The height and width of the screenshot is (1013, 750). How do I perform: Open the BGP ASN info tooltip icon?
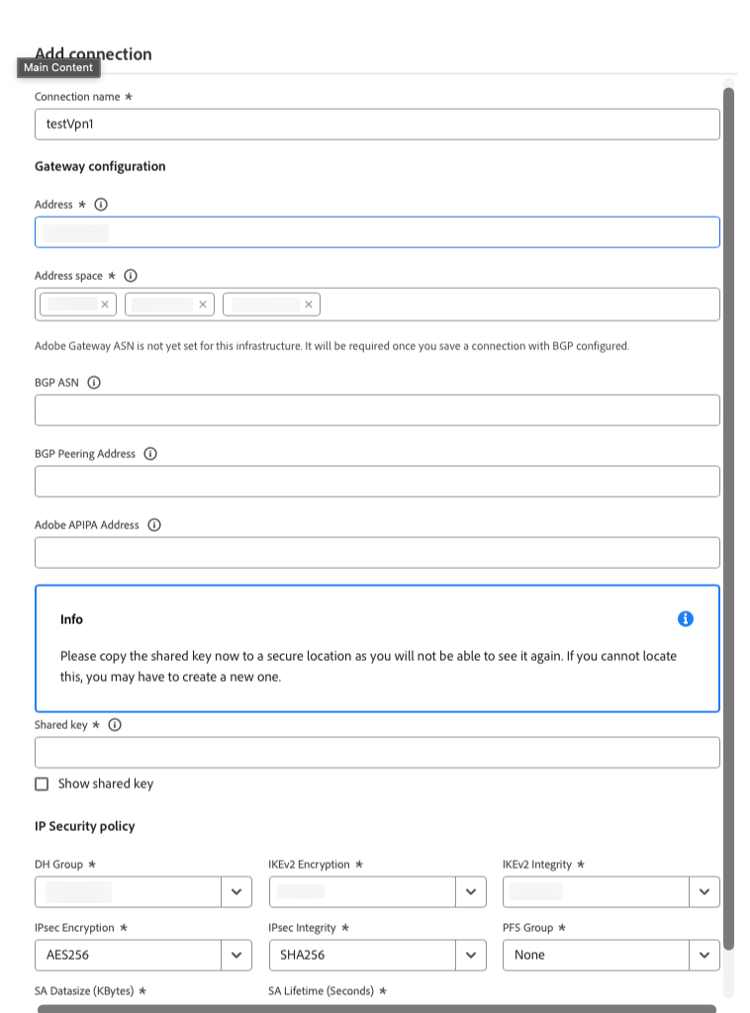point(94,382)
